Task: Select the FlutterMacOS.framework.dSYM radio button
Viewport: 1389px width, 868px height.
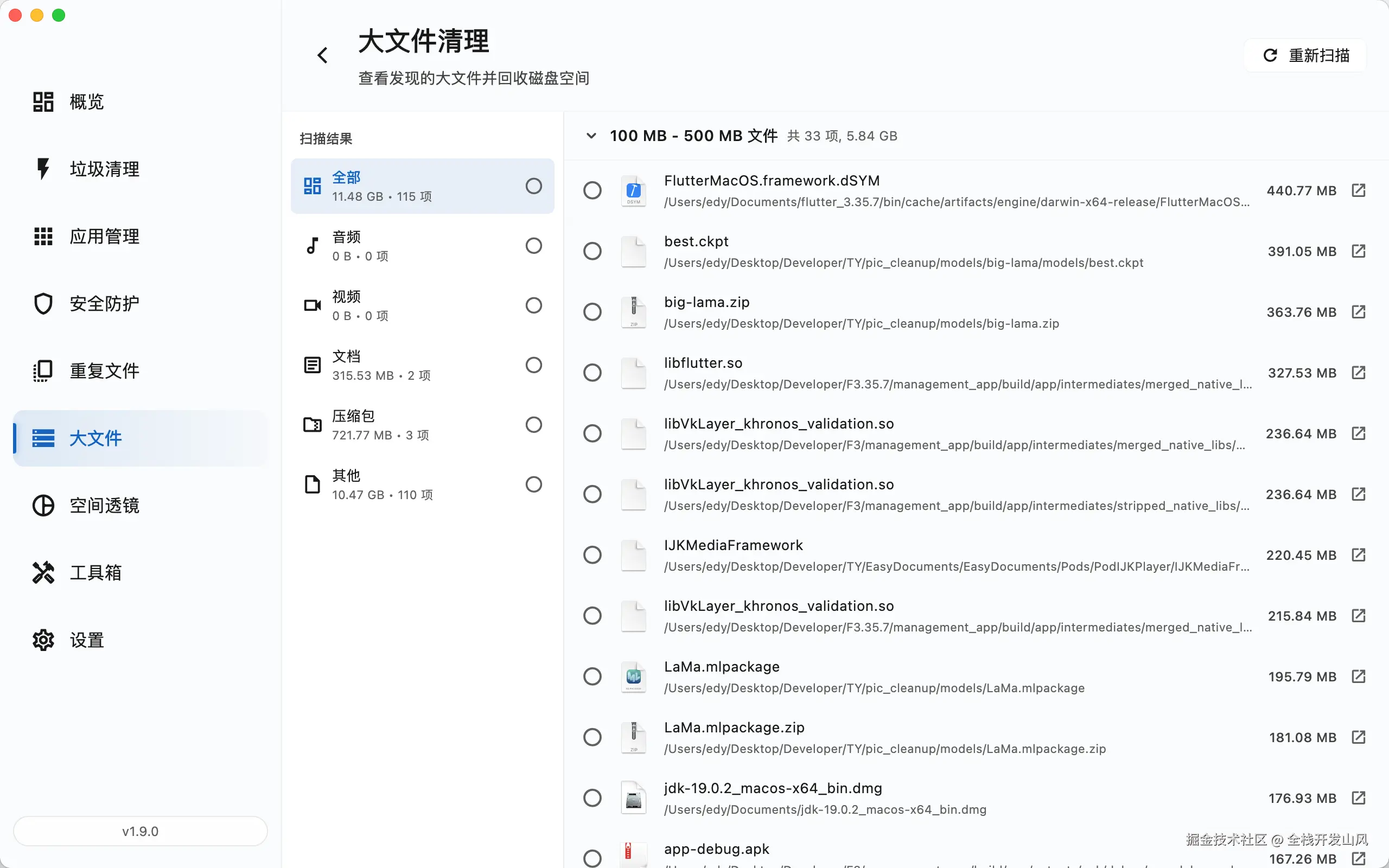Action: [x=592, y=190]
